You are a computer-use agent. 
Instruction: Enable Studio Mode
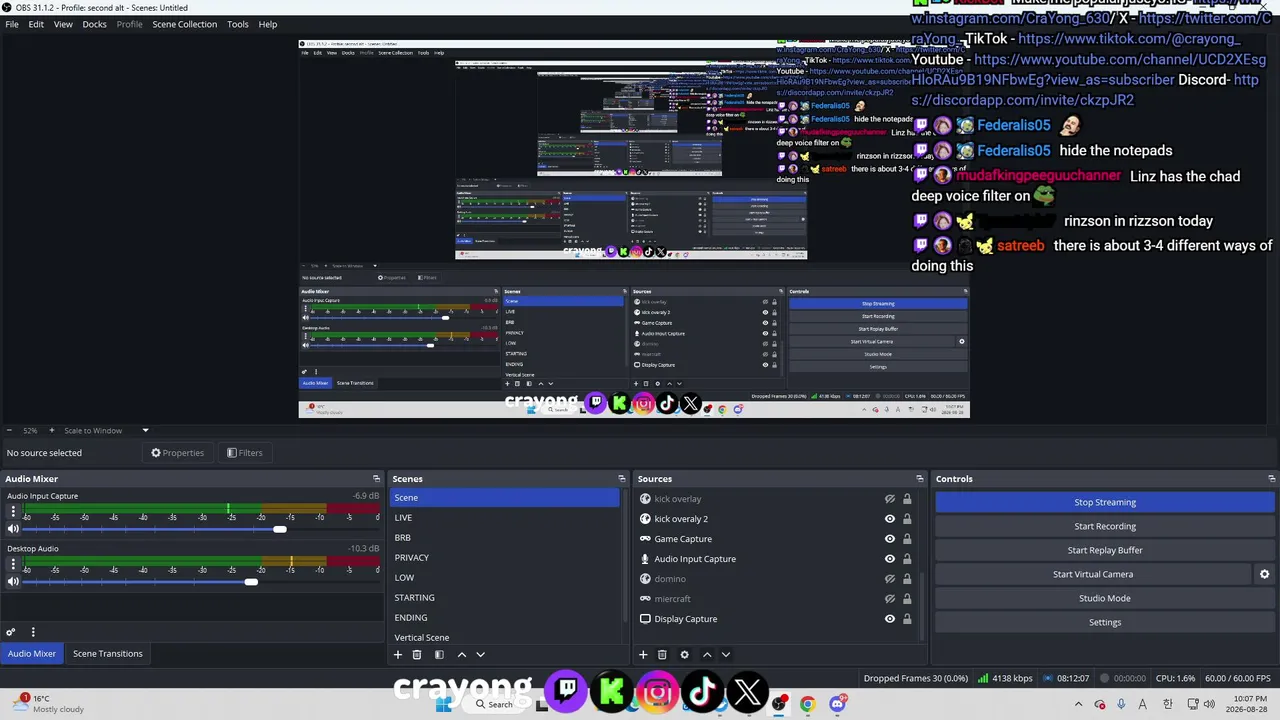[1105, 598]
